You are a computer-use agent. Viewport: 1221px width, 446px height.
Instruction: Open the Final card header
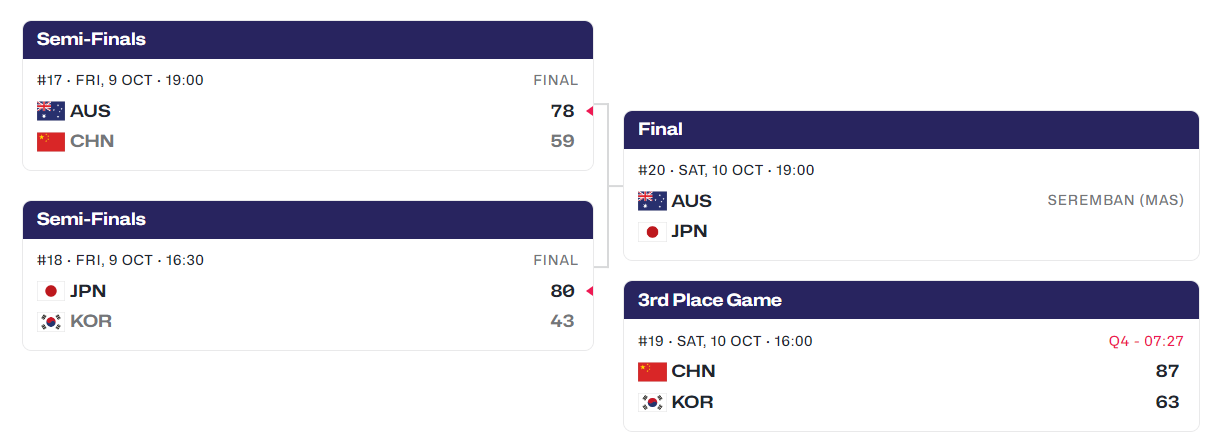point(911,130)
